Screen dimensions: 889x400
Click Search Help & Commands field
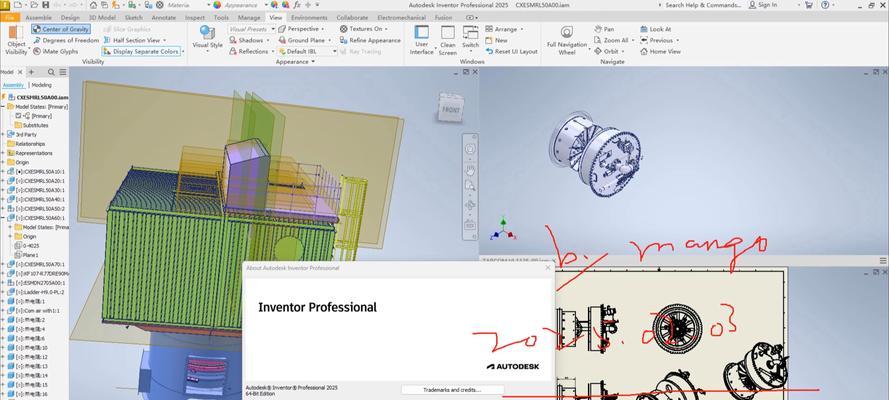point(703,5)
